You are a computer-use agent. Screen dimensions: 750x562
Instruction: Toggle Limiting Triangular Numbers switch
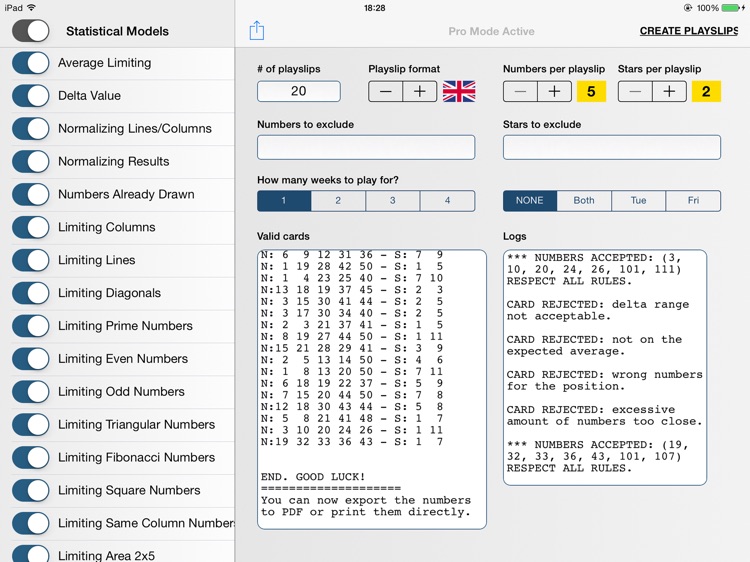pos(31,425)
